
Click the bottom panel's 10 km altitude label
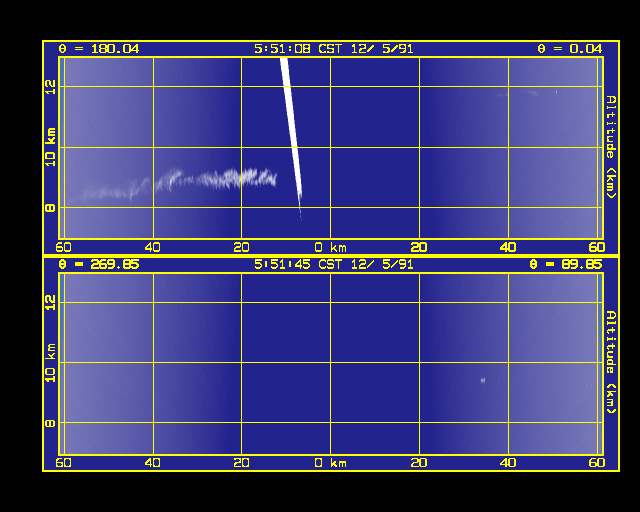[x=50, y=363]
